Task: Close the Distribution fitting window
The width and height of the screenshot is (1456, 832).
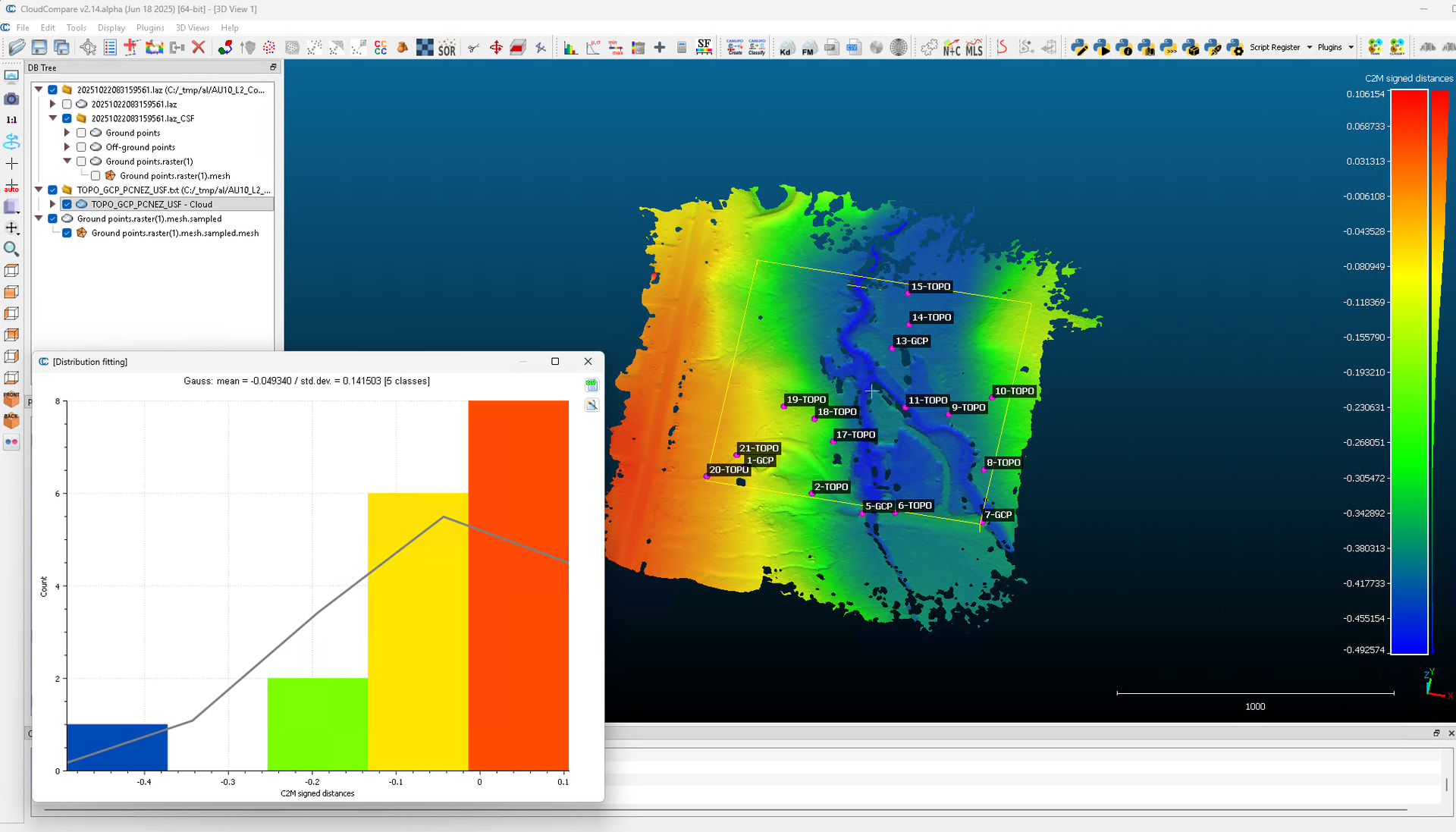Action: click(x=588, y=362)
